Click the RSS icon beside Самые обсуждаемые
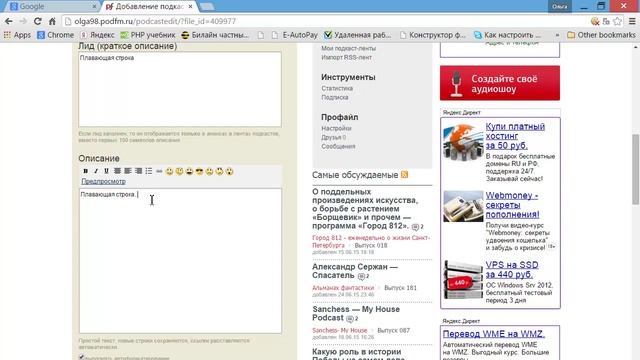640x360 pixels. coord(404,175)
